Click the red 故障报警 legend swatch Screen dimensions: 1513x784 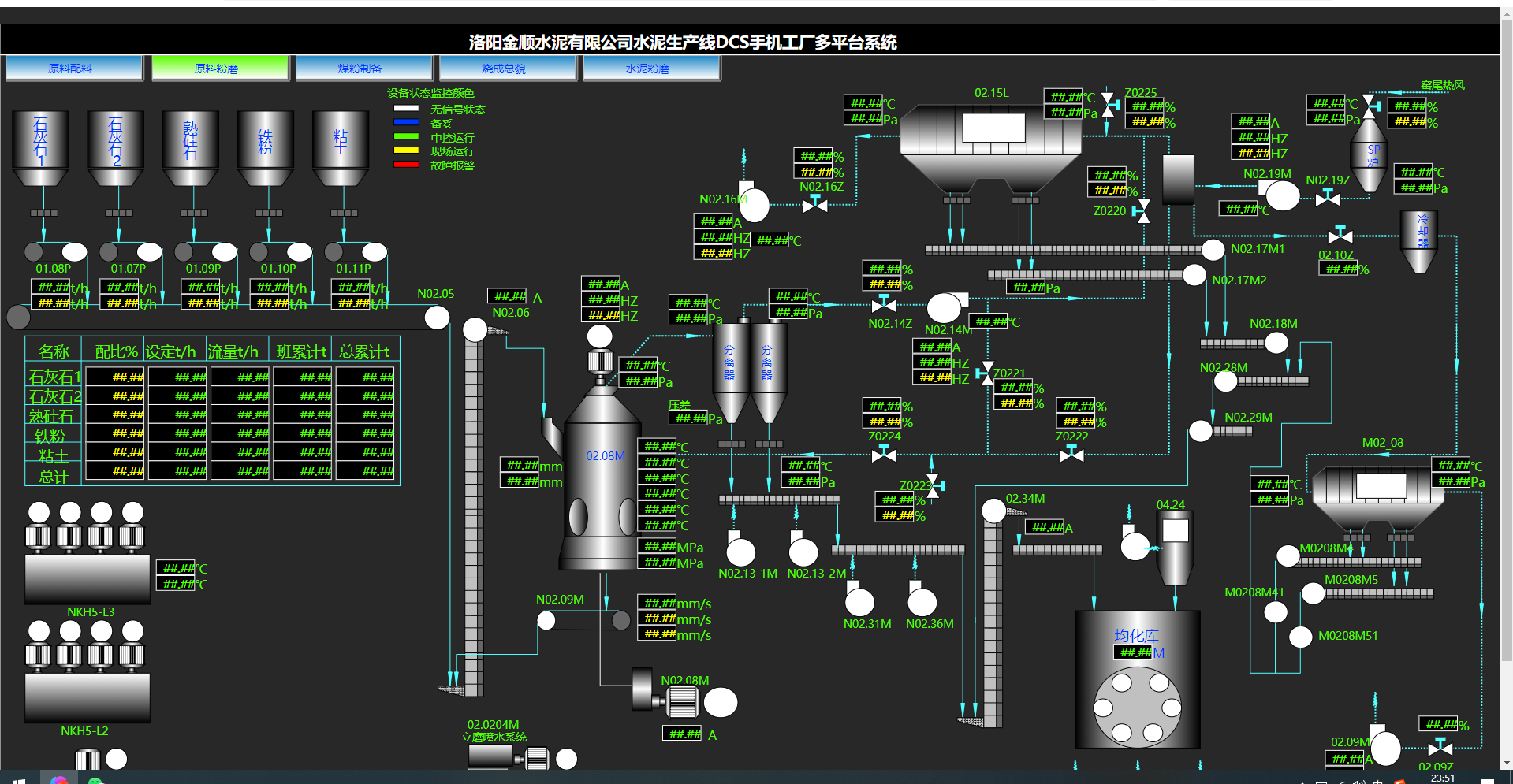[406, 165]
